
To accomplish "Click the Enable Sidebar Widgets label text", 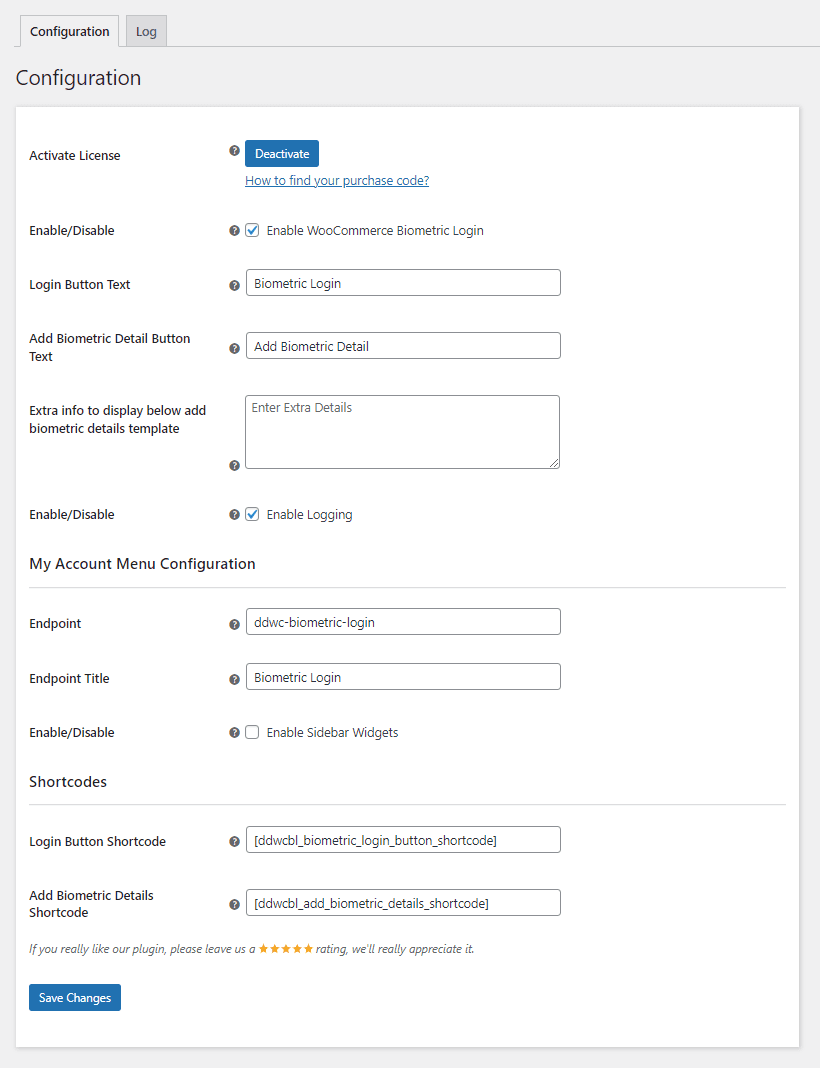I will pos(332,733).
